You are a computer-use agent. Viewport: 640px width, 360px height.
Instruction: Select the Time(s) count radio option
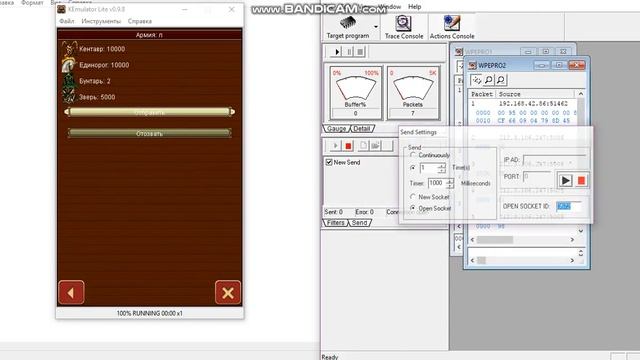pos(413,168)
